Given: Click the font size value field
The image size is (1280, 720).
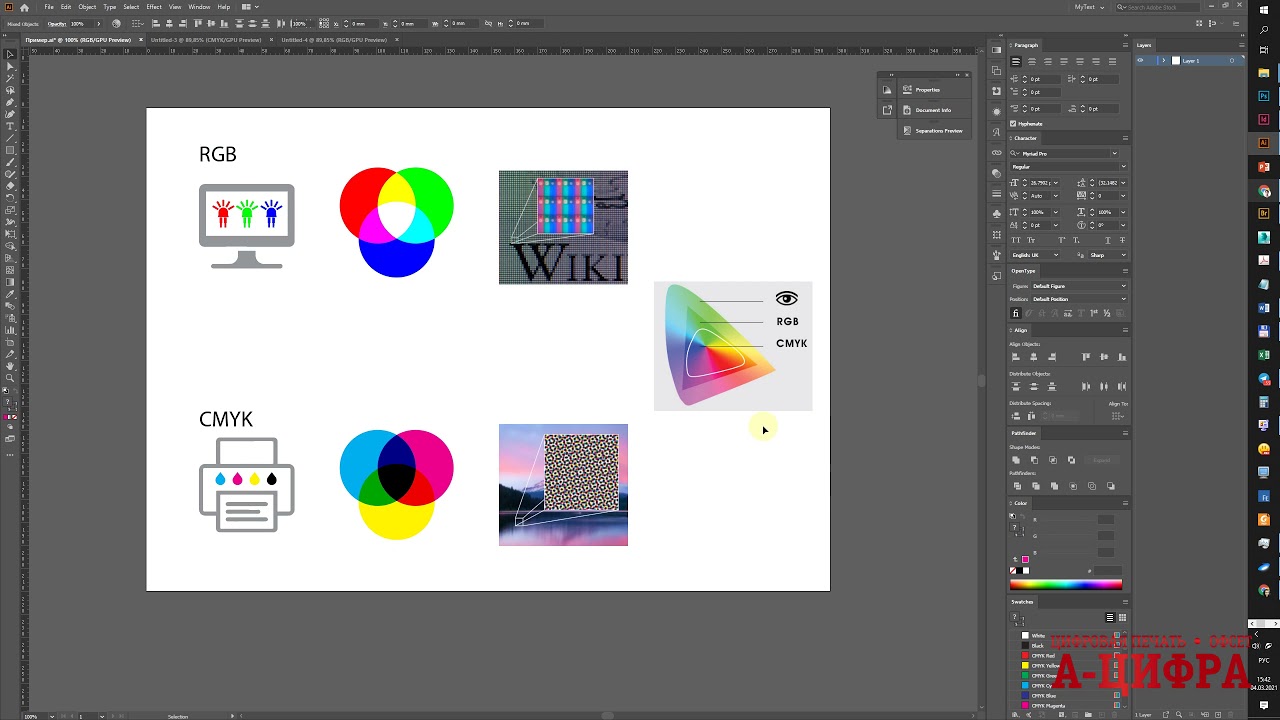Looking at the screenshot, I should tap(1040, 183).
